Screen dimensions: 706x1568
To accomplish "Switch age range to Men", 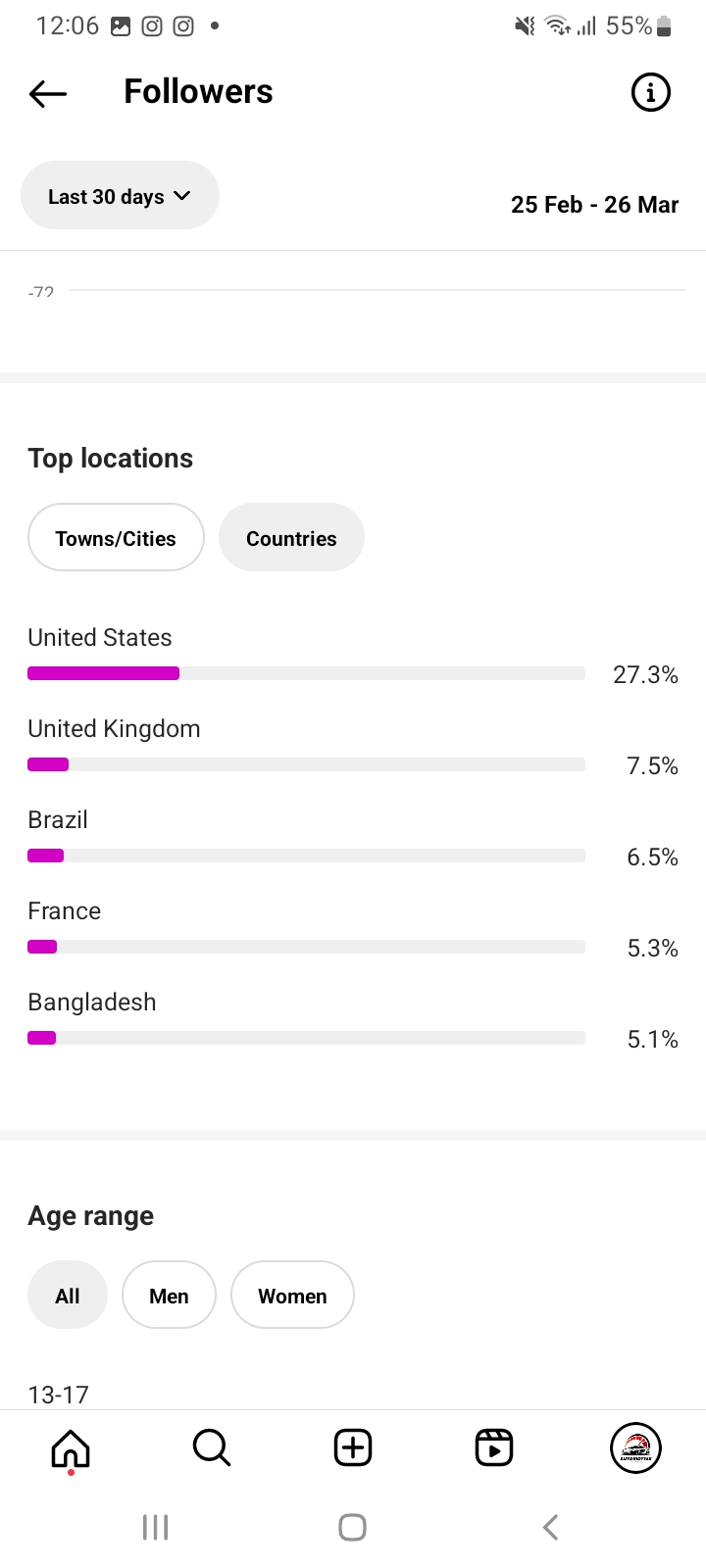I will 169,1296.
